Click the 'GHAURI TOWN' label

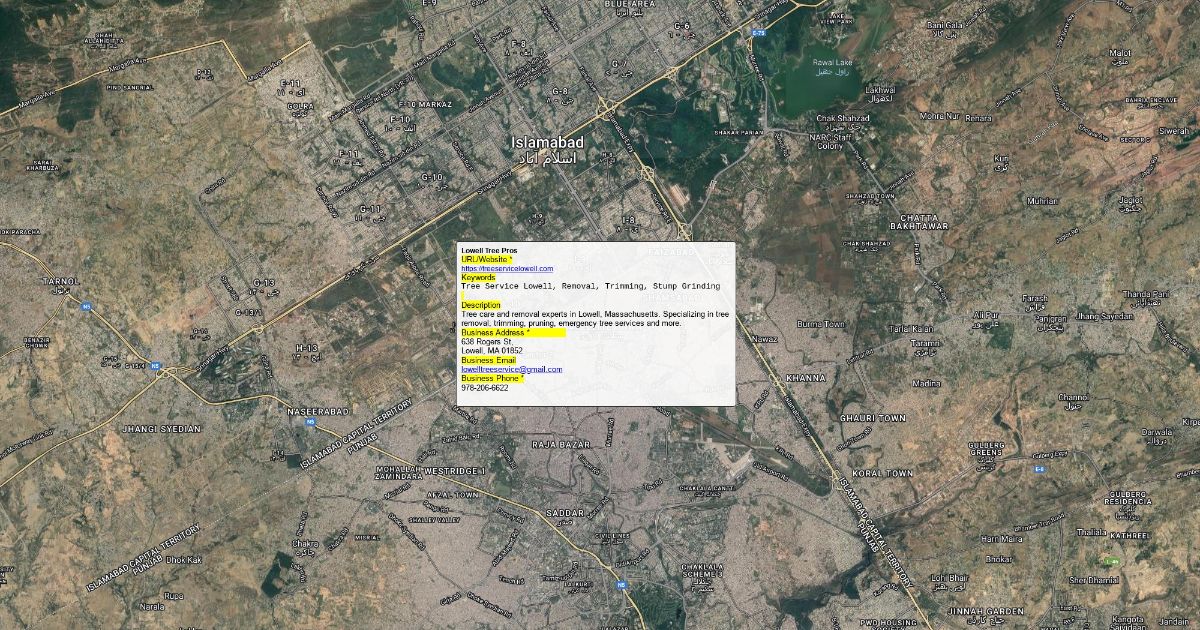(872, 417)
